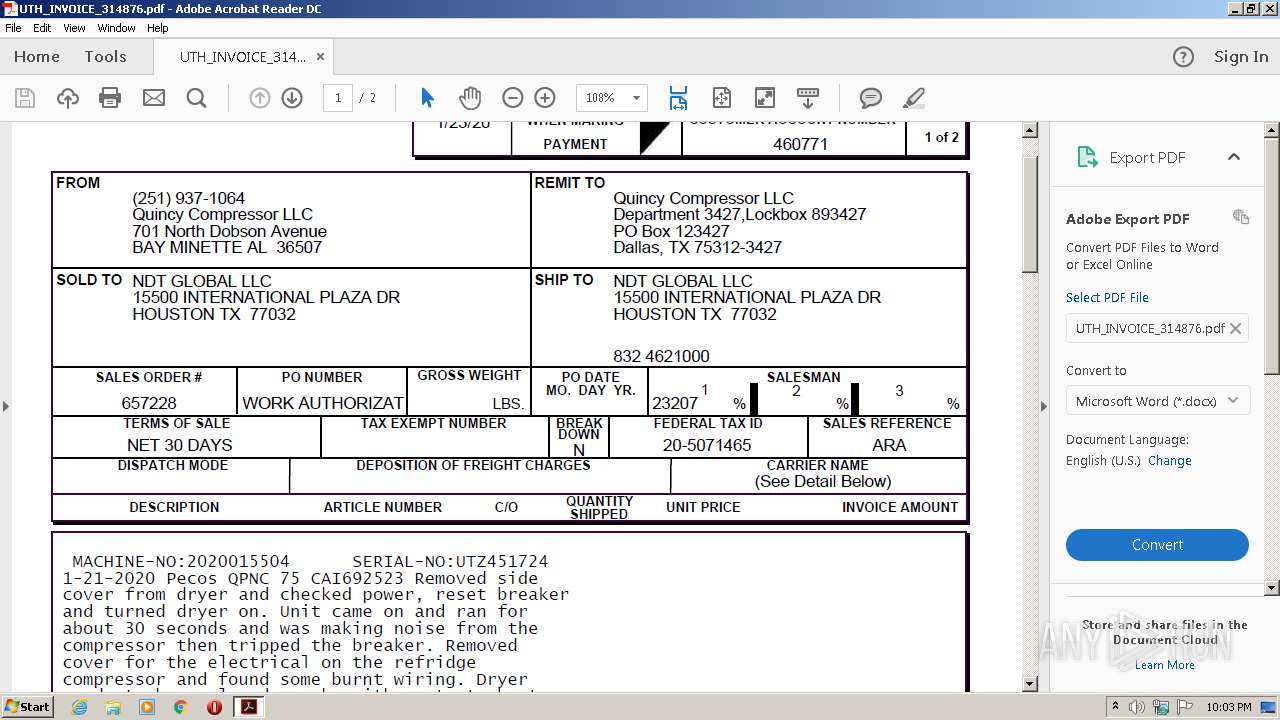Select the hand pan tool
Viewport: 1280px width, 720px height.
pos(470,98)
